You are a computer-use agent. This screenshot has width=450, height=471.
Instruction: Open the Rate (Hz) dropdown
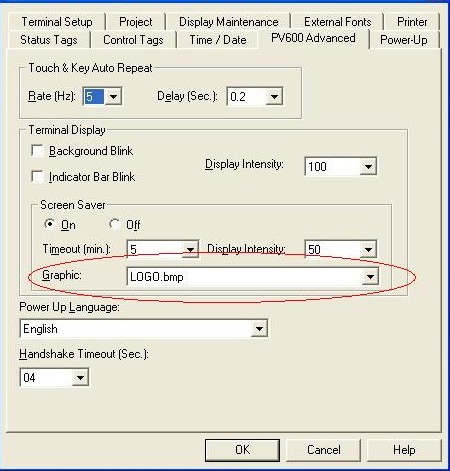(x=113, y=97)
